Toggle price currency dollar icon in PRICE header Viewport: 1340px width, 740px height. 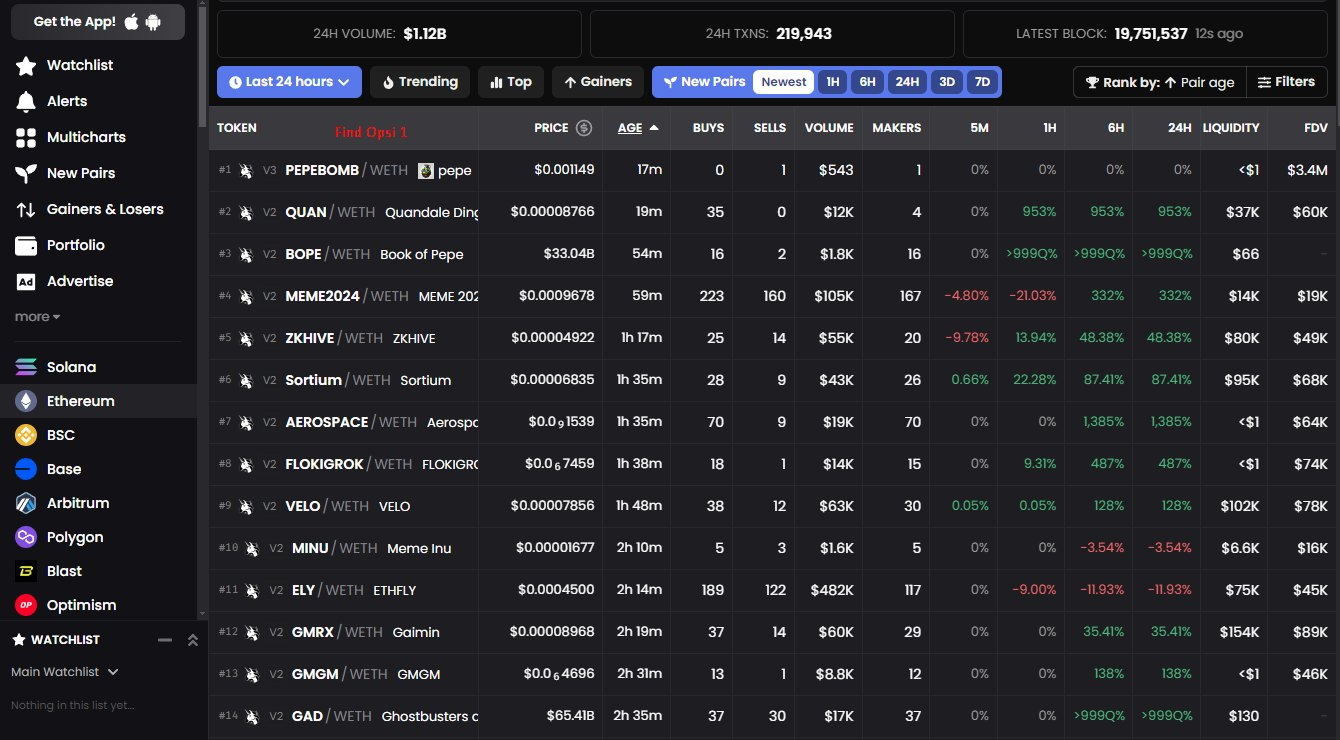(x=584, y=128)
